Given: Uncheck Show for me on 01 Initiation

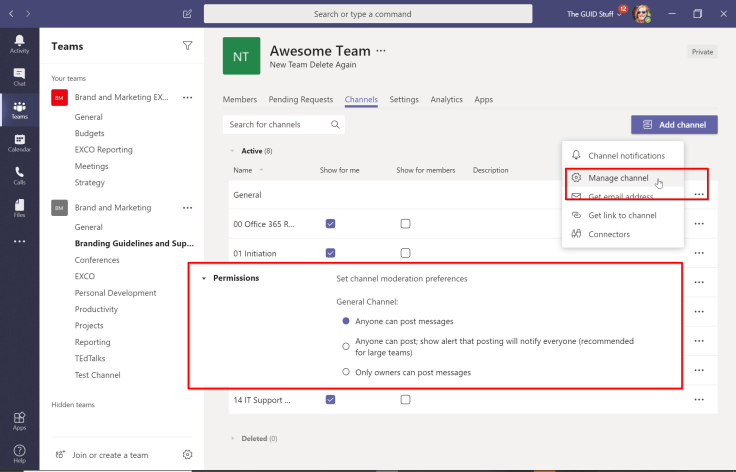Looking at the screenshot, I should (330, 253).
